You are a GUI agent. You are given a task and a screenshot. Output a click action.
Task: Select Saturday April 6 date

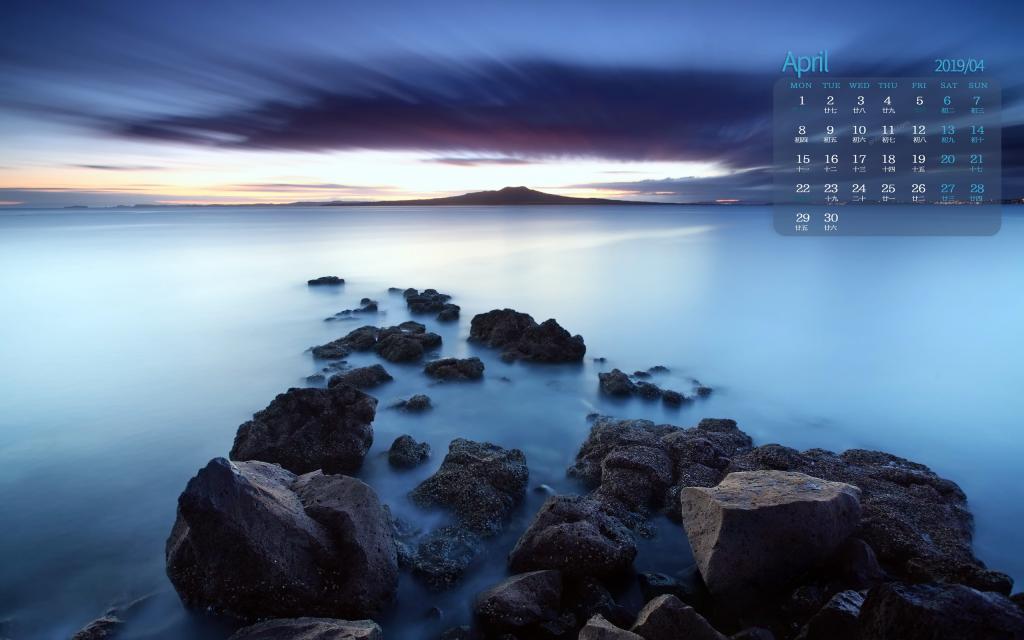947,102
